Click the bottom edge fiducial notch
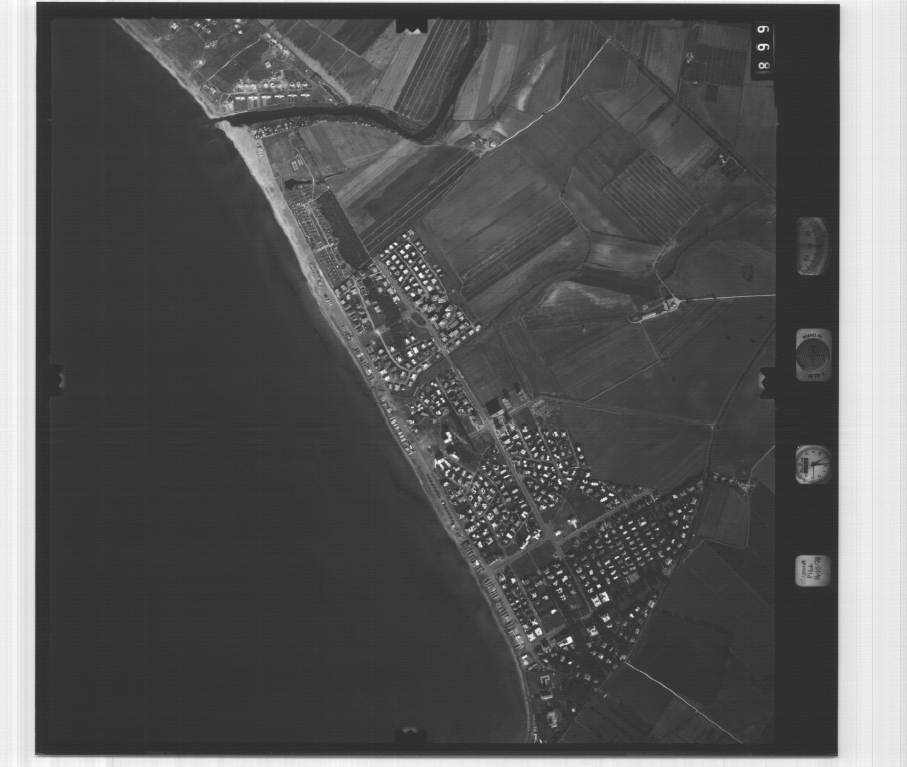Screen dimensions: 907x767 point(410,736)
